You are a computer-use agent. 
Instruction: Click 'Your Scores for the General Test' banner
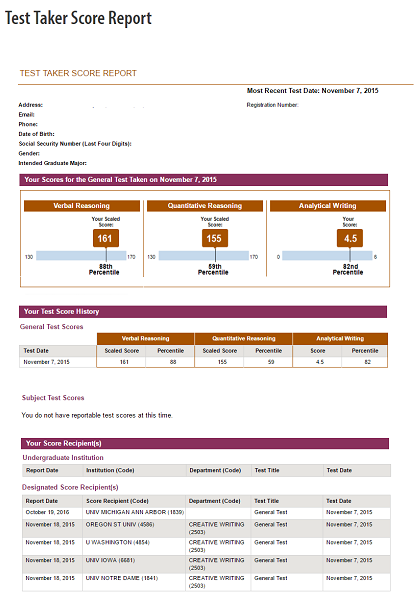coord(204,180)
